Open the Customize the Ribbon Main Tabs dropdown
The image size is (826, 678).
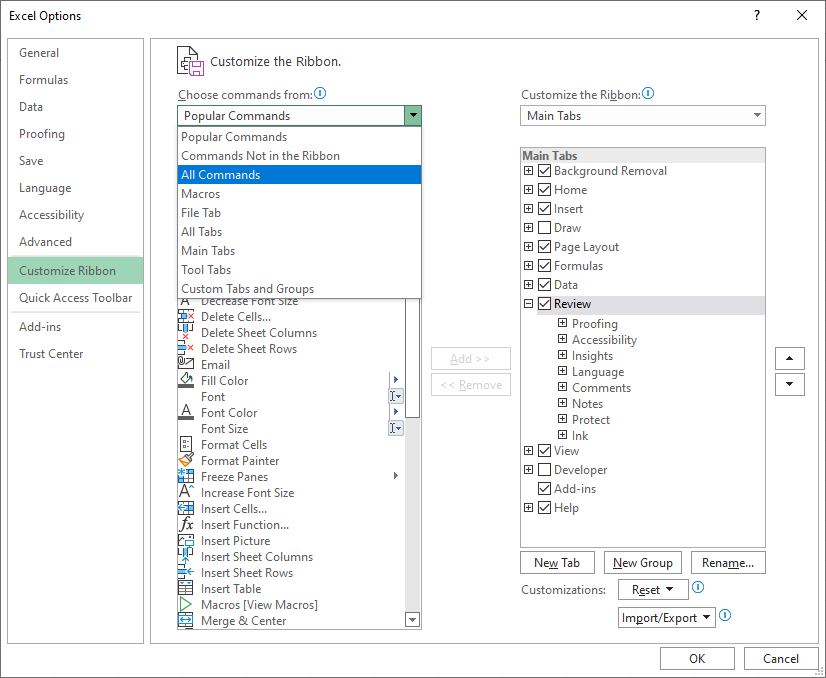(643, 116)
